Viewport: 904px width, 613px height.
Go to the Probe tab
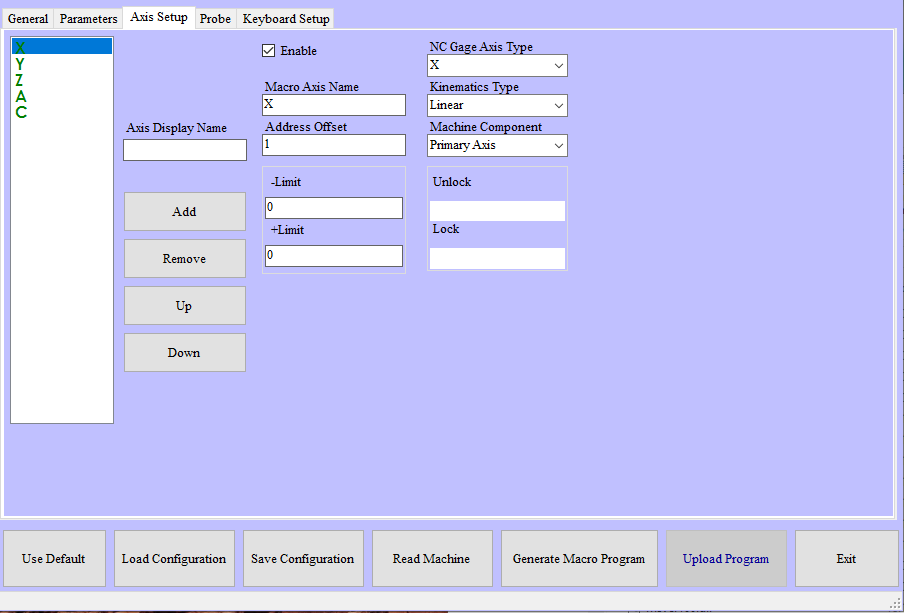[x=215, y=19]
